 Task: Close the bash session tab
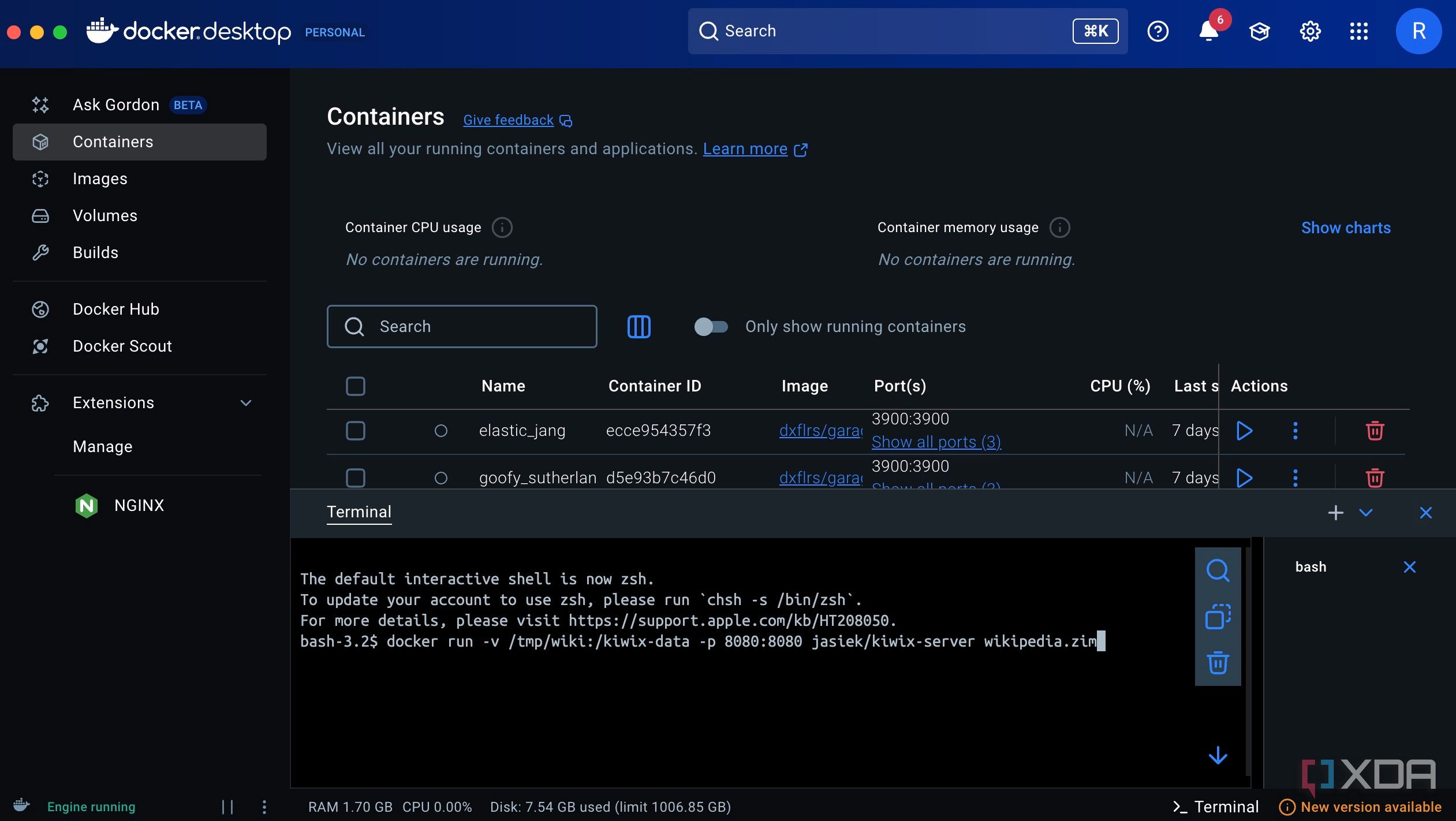[x=1409, y=567]
